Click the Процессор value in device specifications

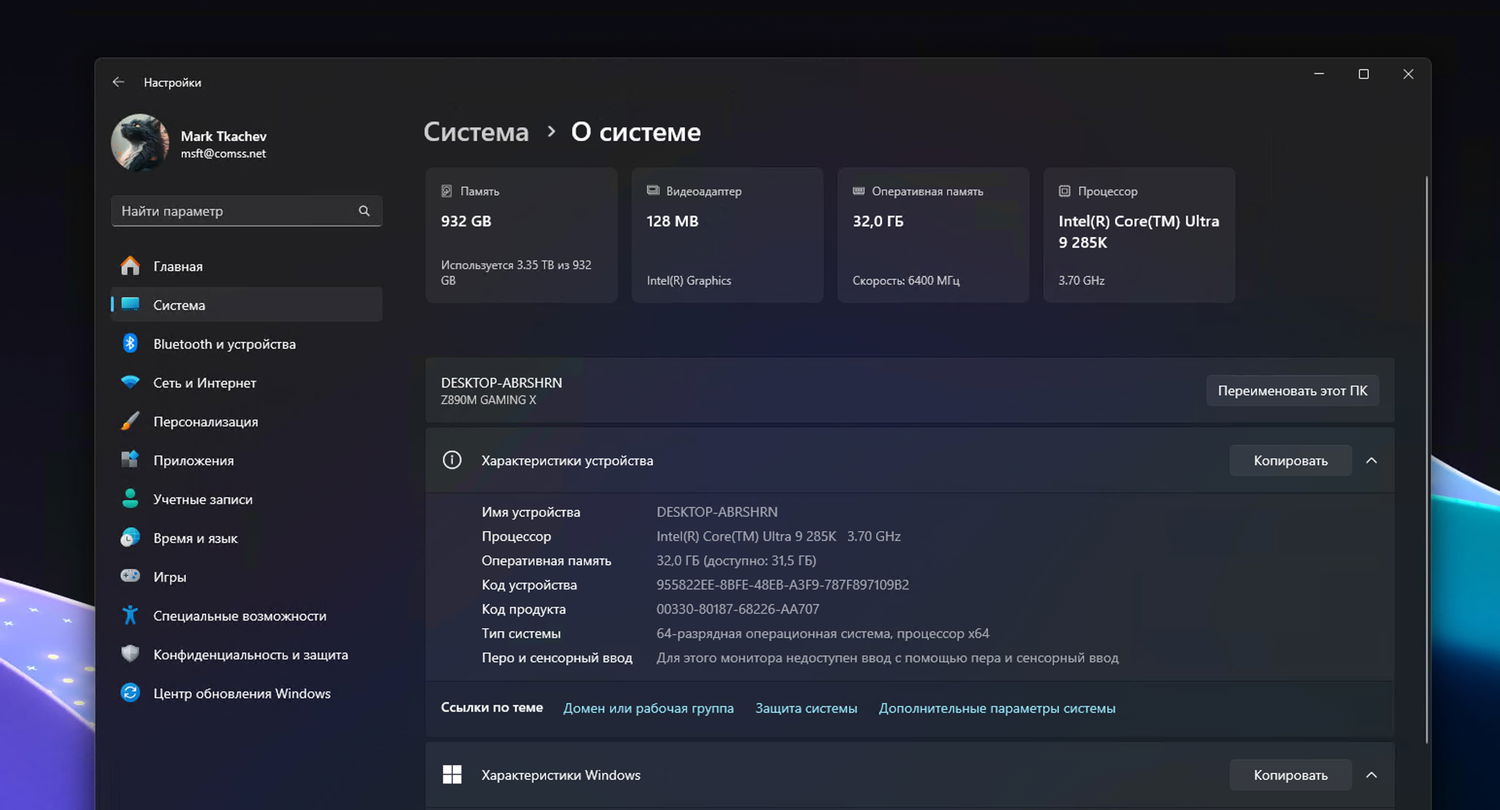778,536
